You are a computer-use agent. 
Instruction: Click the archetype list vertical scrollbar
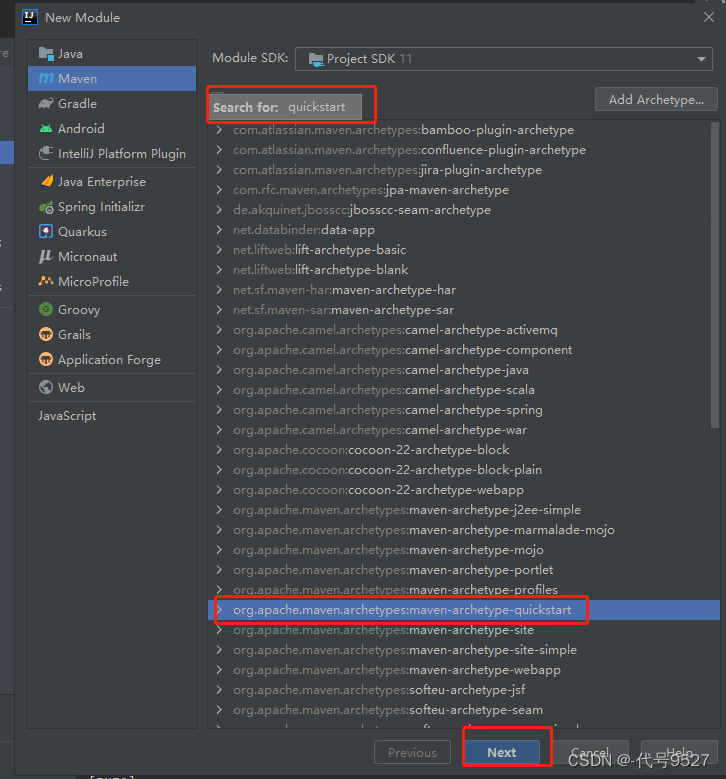715,275
